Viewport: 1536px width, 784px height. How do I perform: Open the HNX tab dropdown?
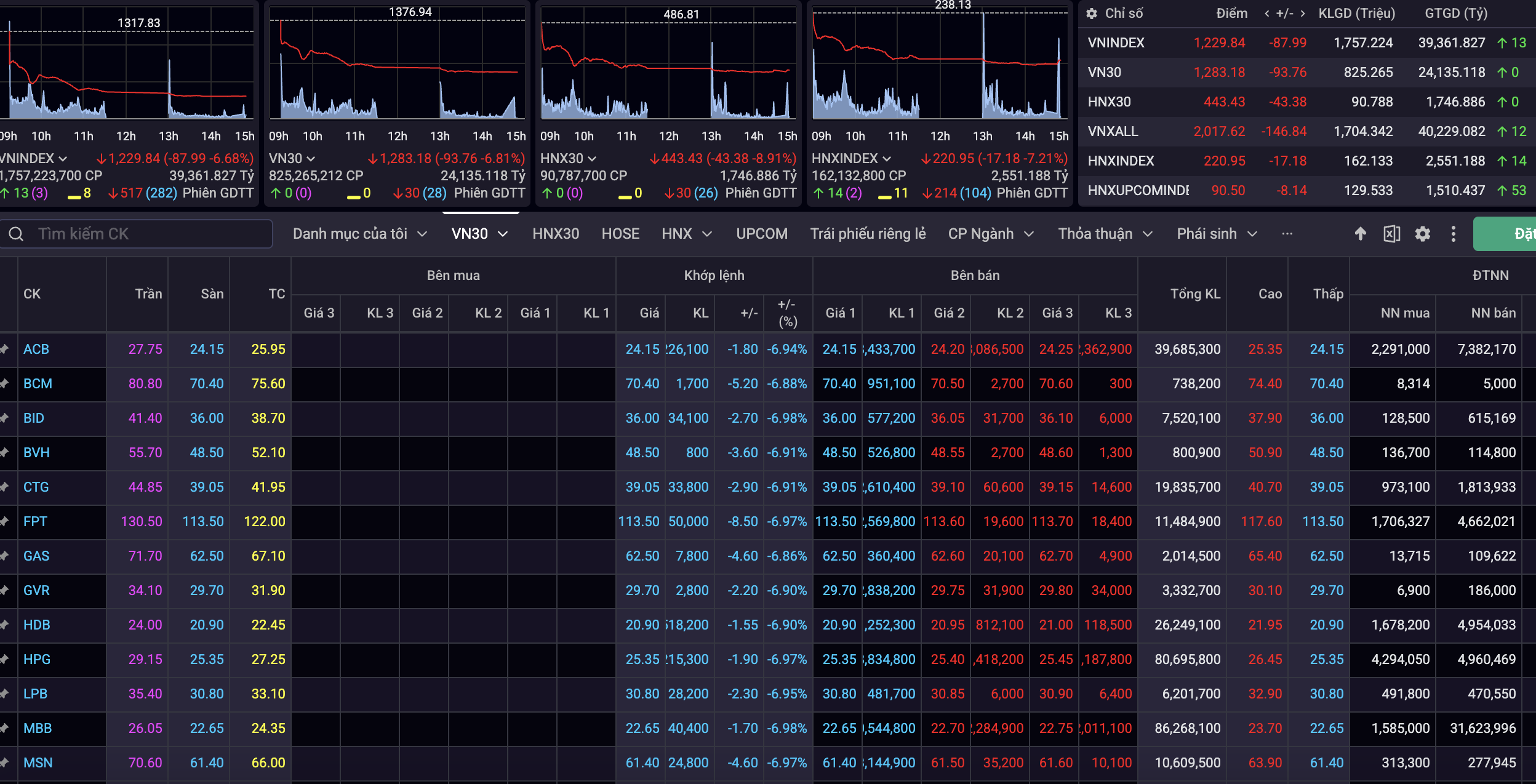(687, 234)
